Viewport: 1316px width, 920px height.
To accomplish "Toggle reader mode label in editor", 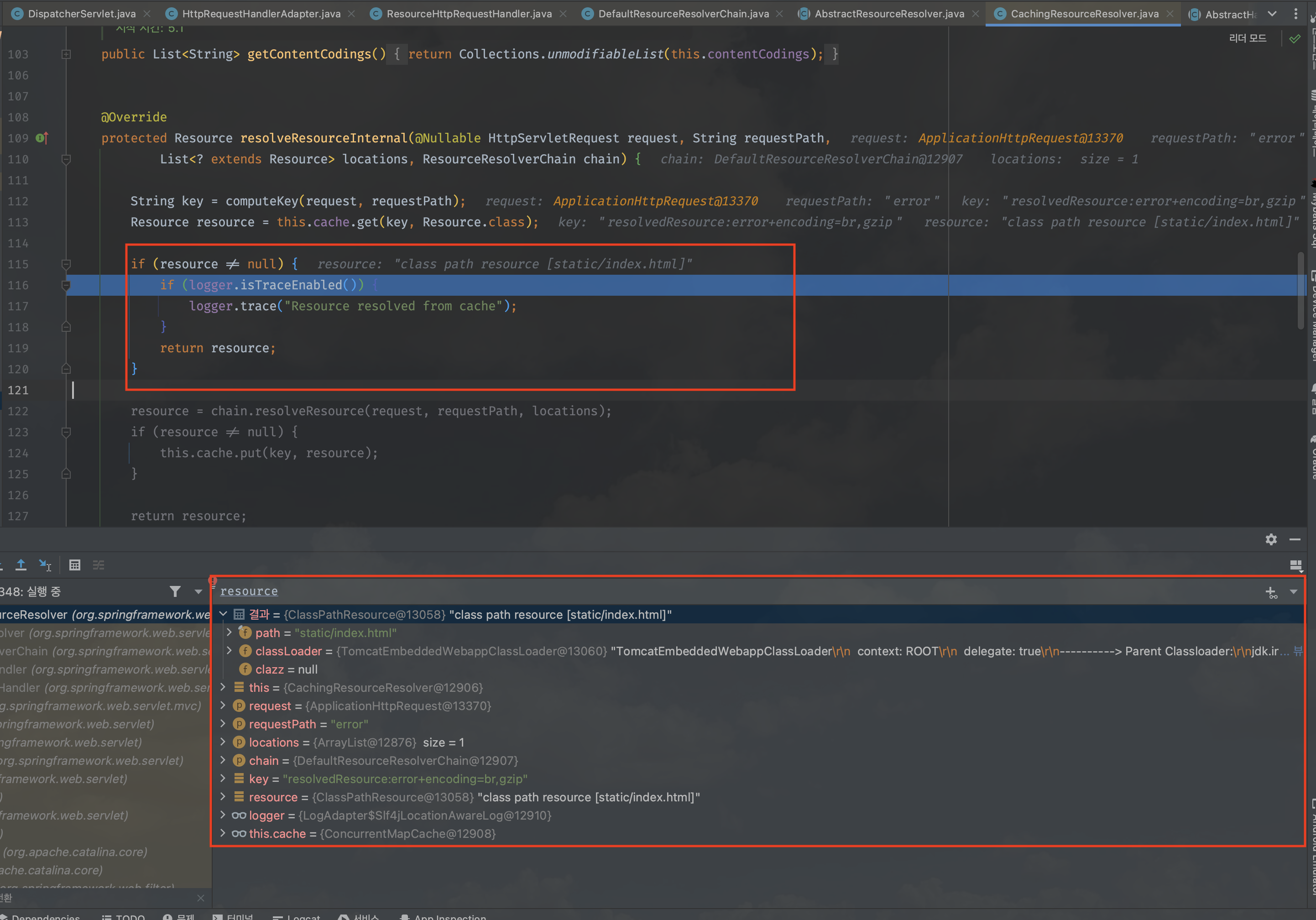I will (x=1247, y=38).
